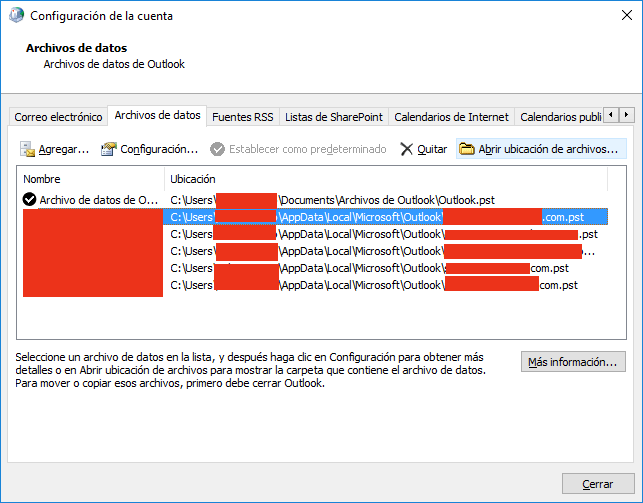Viewport: 643px width, 503px height.
Task: Click the Más información button
Action: [x=573, y=362]
